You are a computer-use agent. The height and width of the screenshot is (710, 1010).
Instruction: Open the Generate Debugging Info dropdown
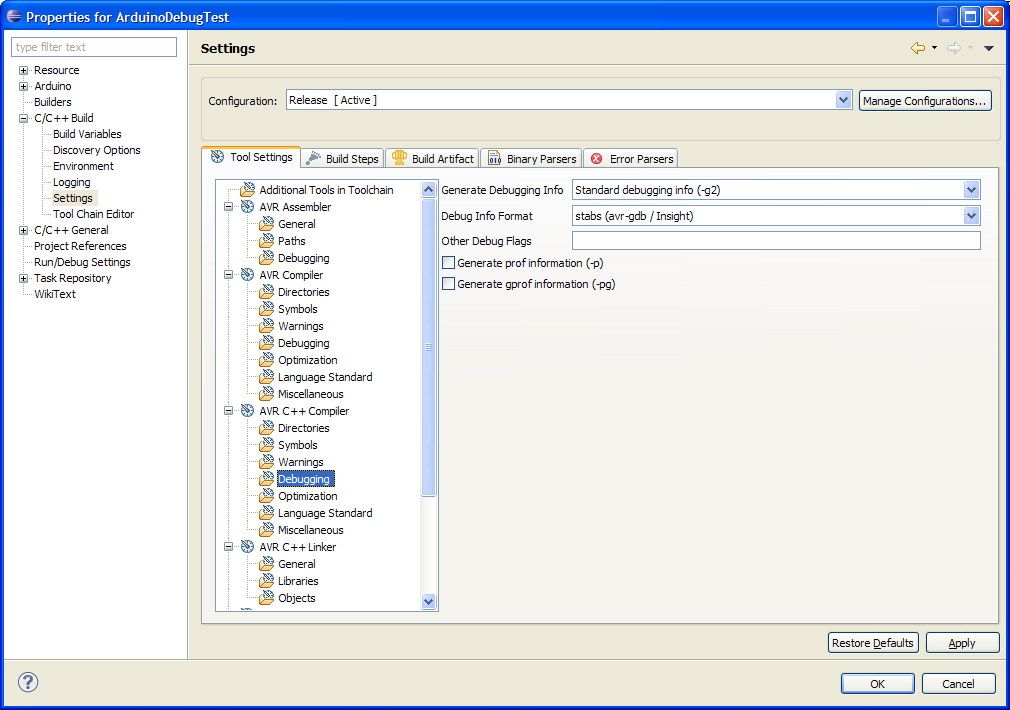click(x=971, y=190)
